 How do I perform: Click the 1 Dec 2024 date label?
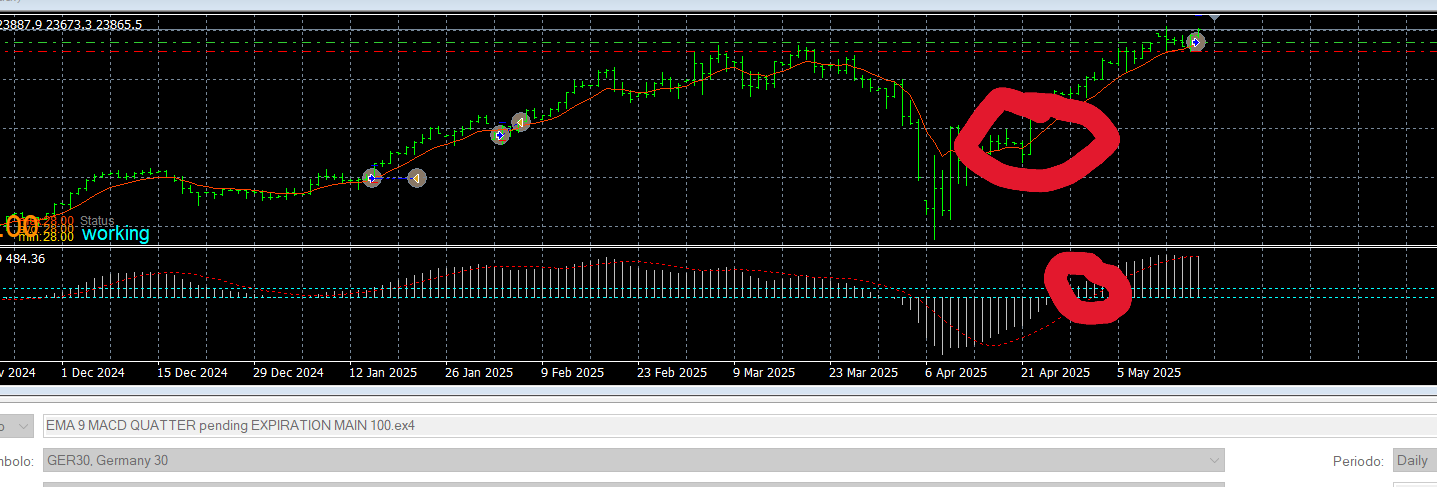[x=93, y=373]
